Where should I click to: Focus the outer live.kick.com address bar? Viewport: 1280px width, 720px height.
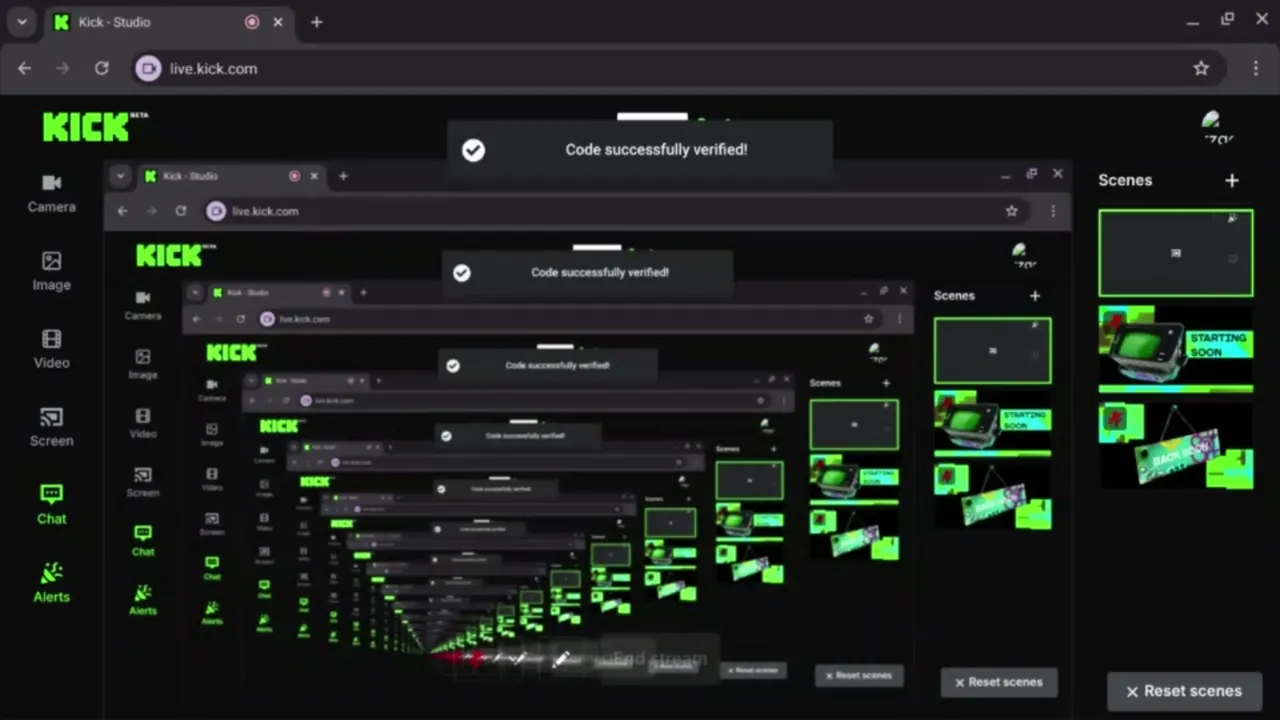point(680,68)
